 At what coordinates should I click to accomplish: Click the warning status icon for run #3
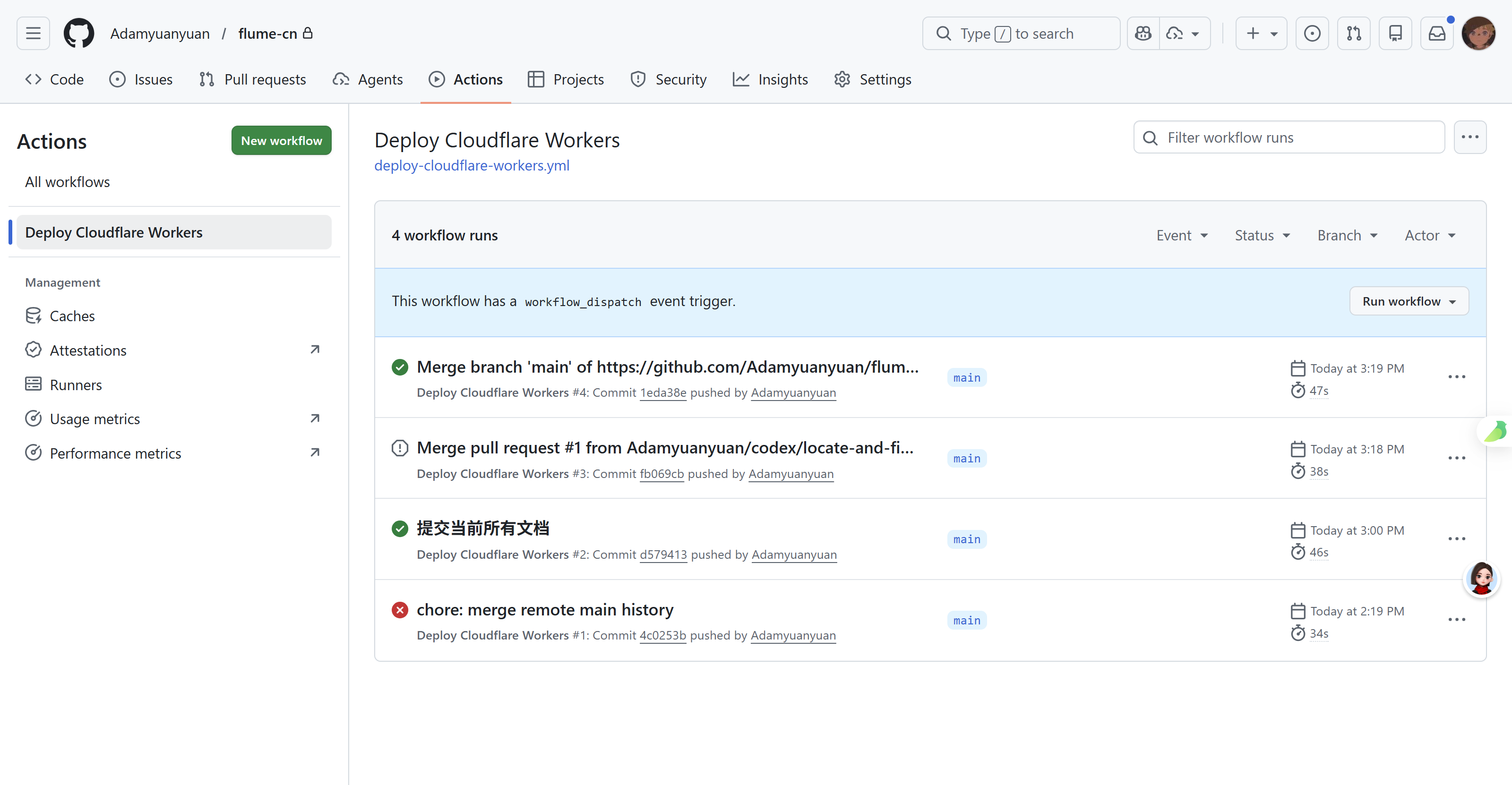pyautogui.click(x=400, y=448)
